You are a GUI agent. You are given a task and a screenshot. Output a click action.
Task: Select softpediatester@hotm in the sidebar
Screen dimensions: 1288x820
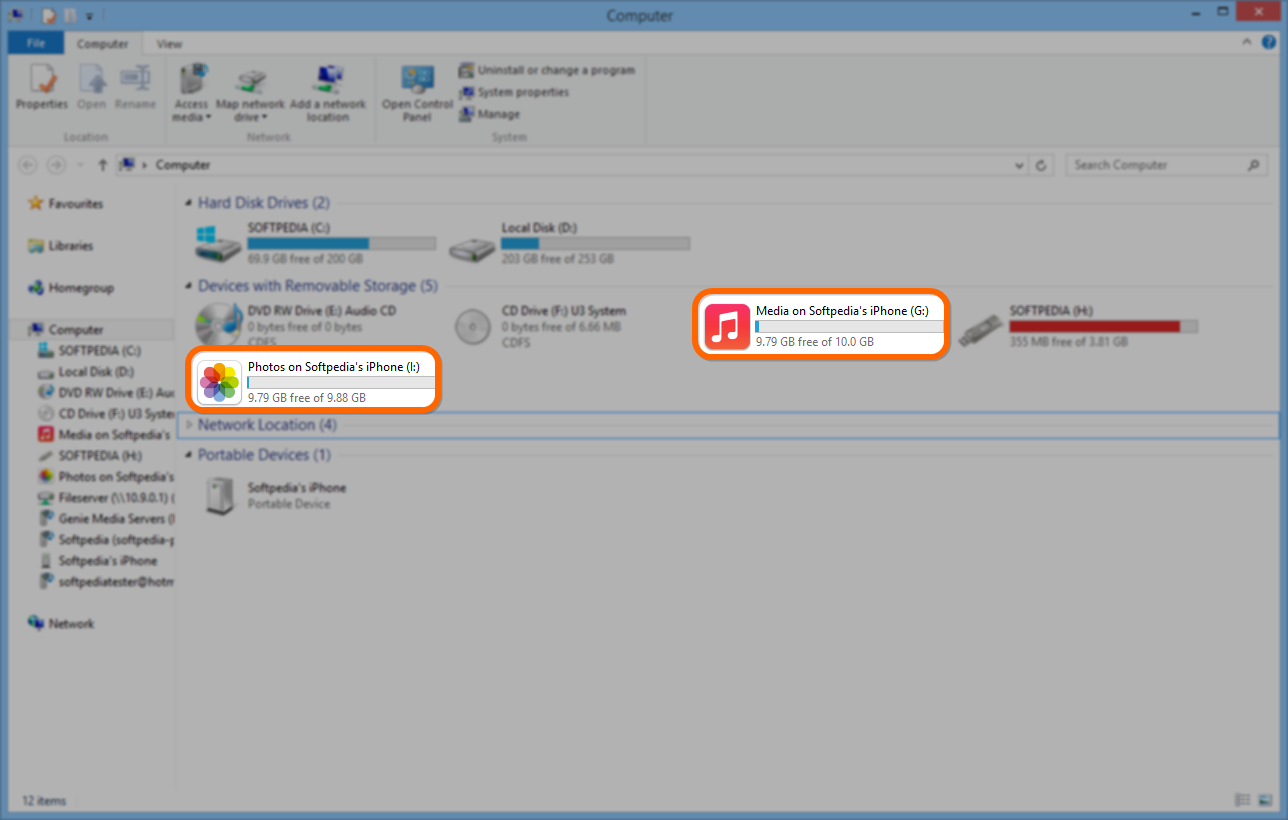coord(106,581)
